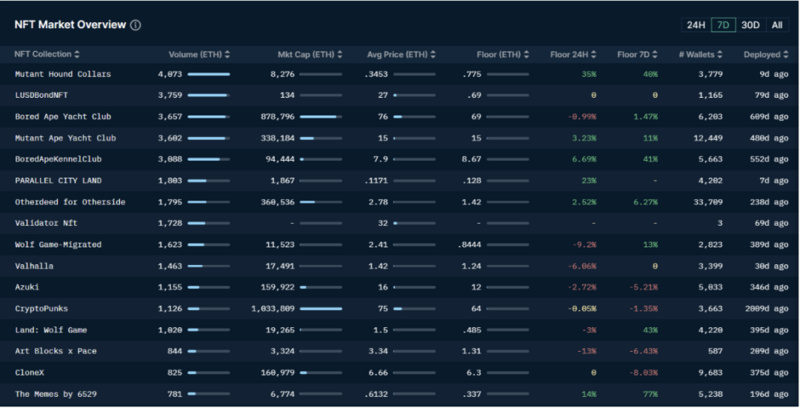Viewport: 800px width, 408px height.
Task: Click the -9.2% Floor 24H value
Action: [584, 245]
